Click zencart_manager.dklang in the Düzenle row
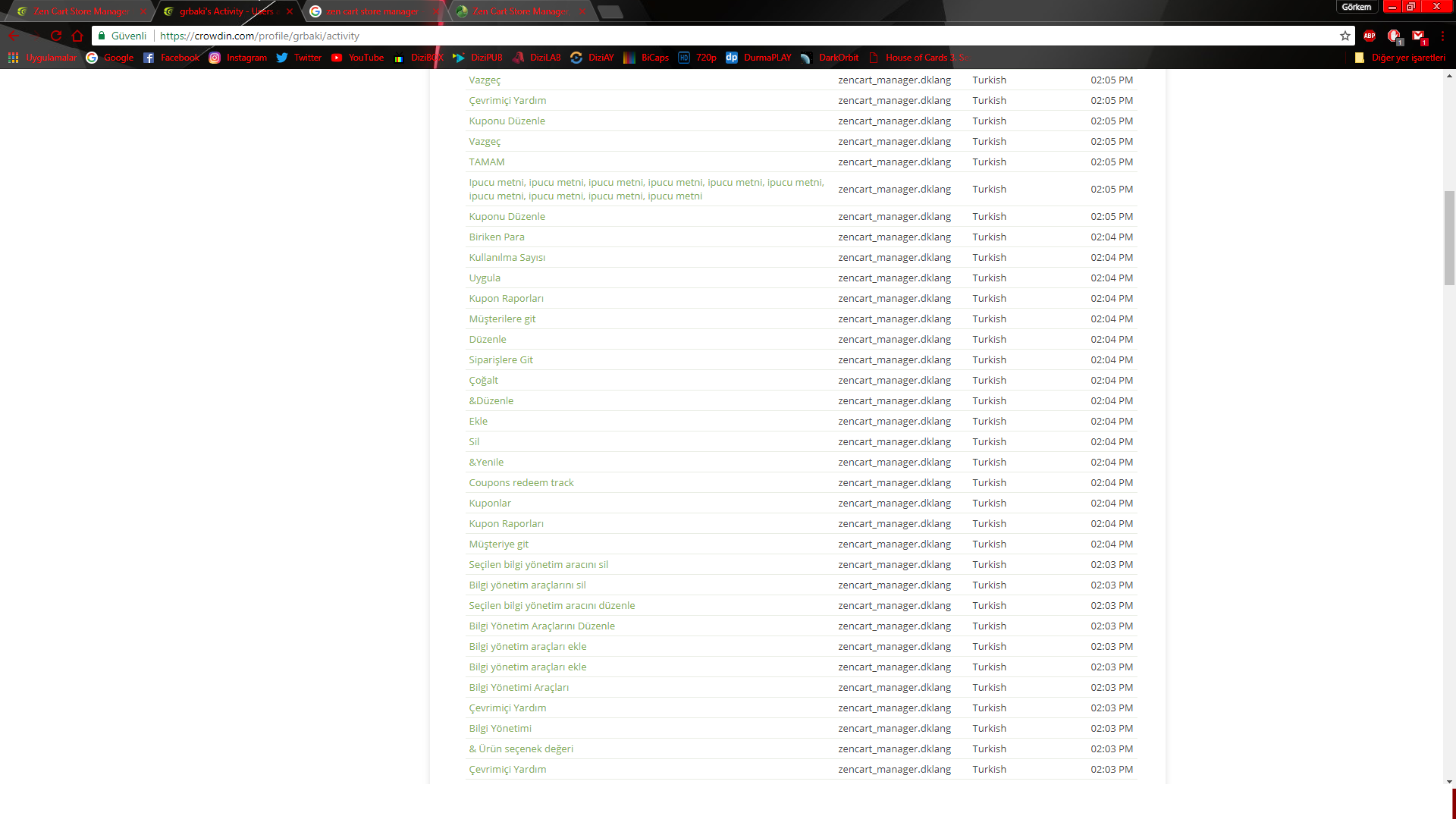The width and height of the screenshot is (1456, 819). [x=894, y=339]
